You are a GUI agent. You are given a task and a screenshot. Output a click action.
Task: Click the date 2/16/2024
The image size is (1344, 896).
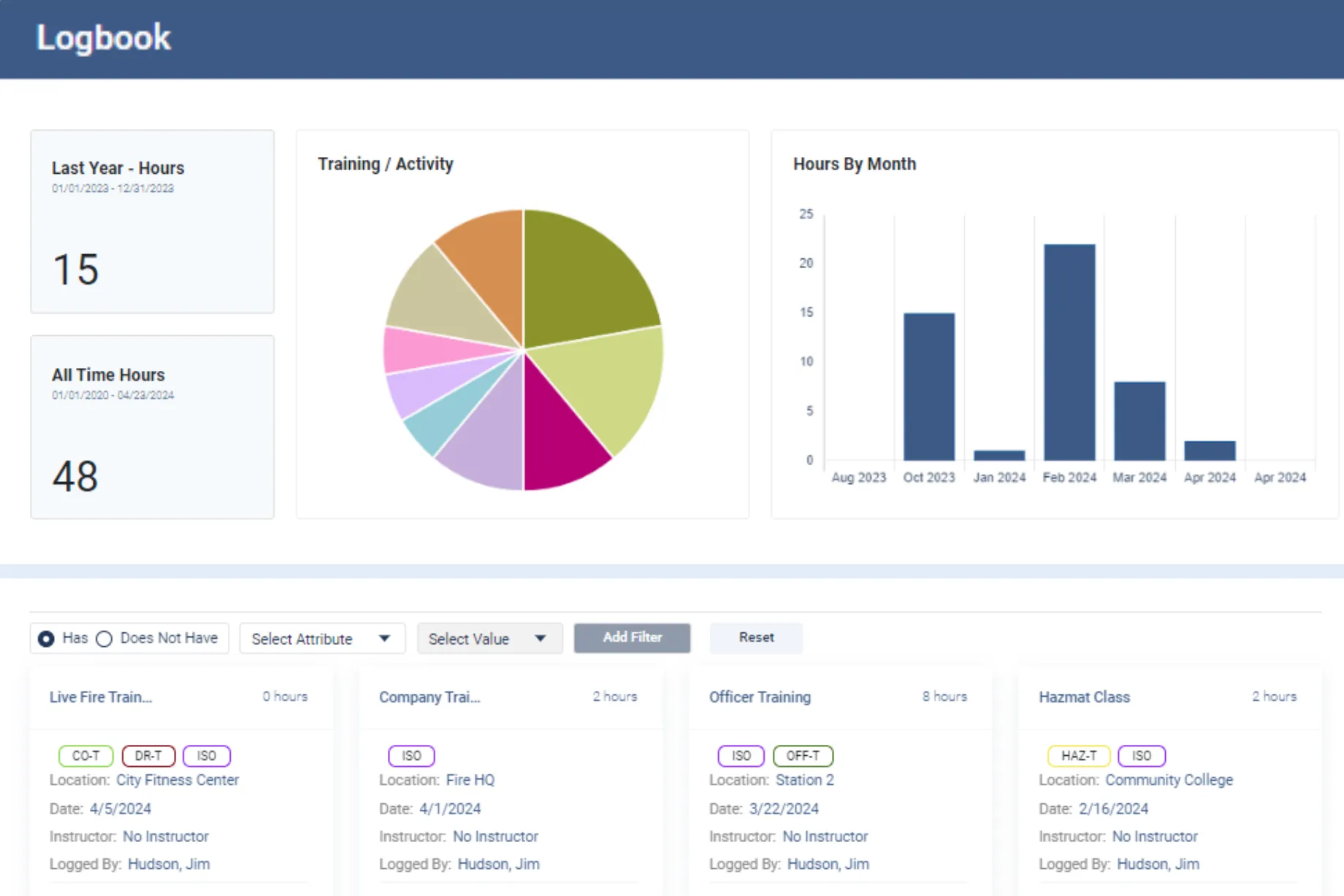[x=1114, y=809]
